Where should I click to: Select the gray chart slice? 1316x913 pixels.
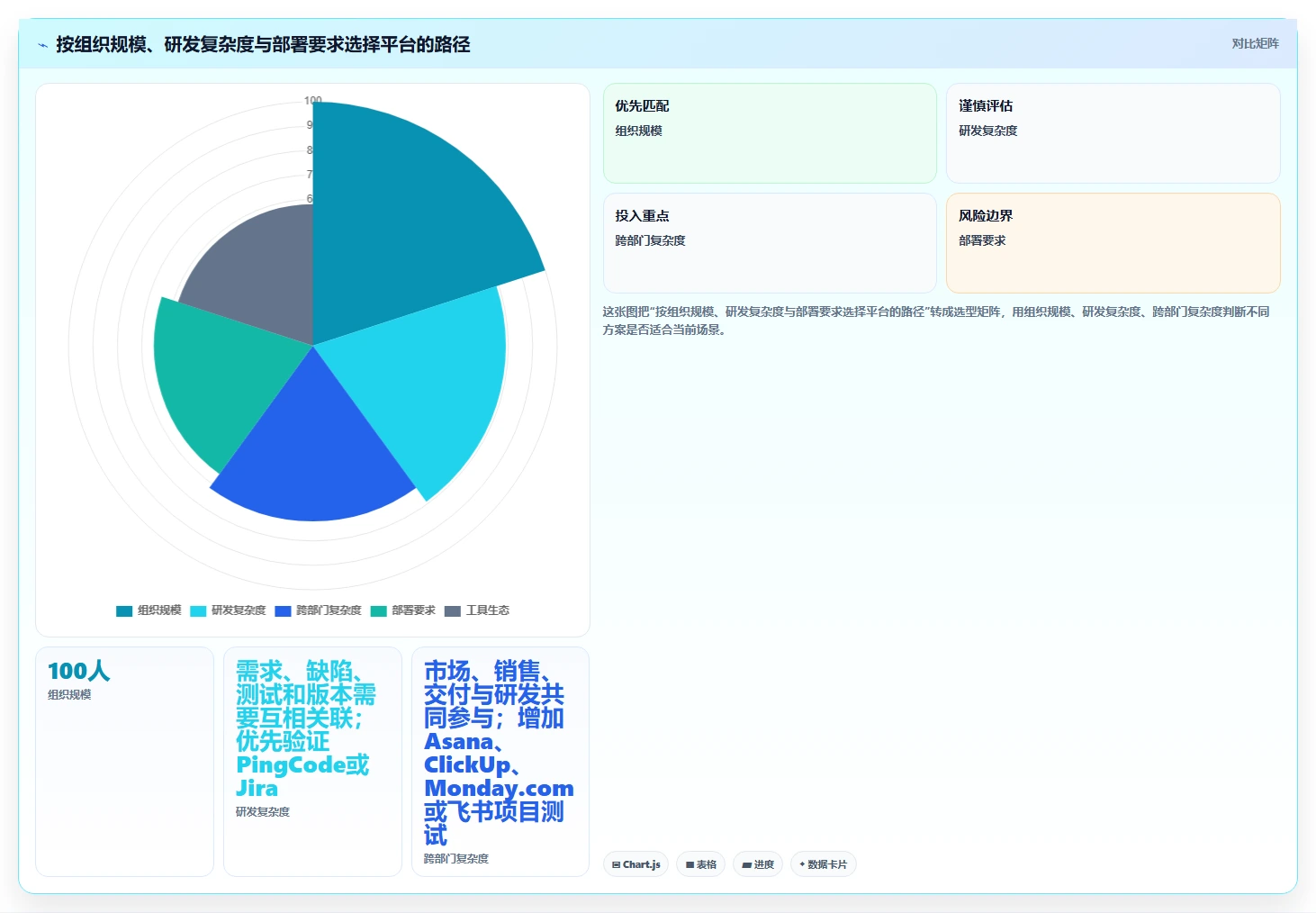[x=261, y=270]
